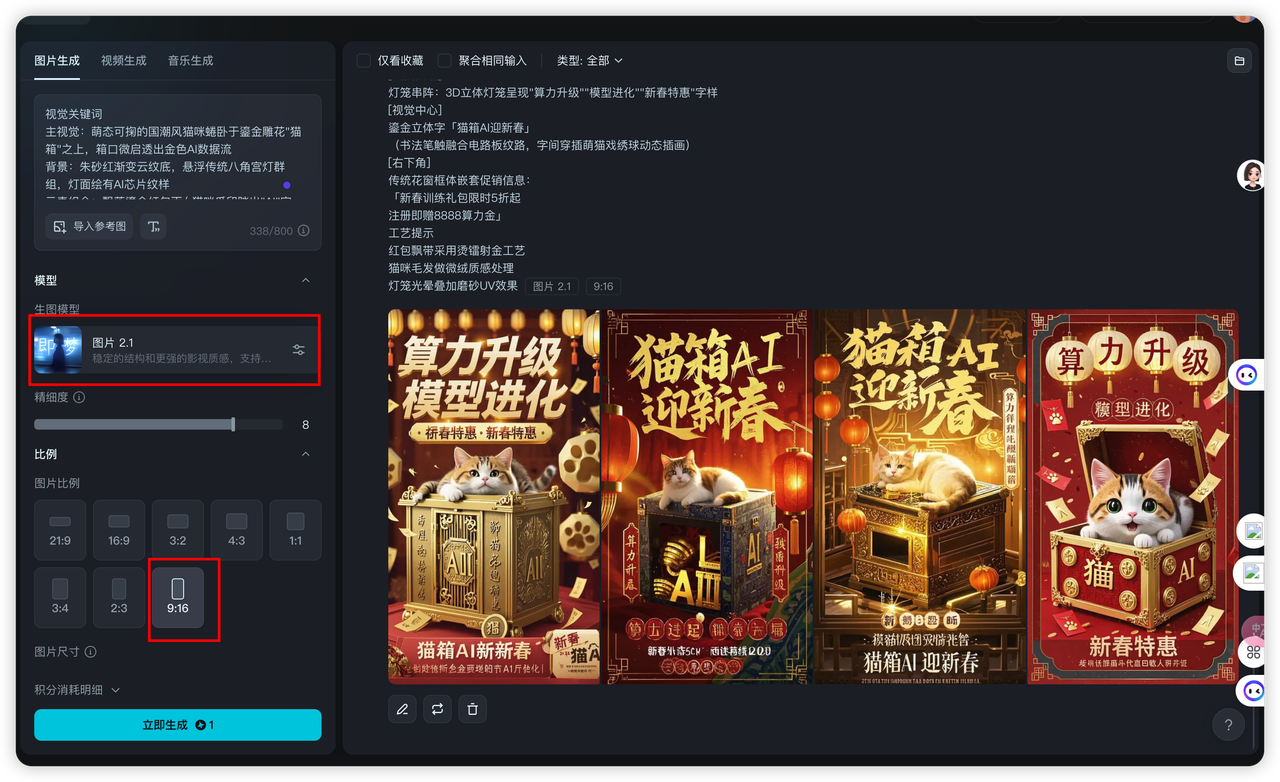The image size is (1280, 782).
Task: Select the 16:9 aspect ratio option
Action: click(119, 530)
